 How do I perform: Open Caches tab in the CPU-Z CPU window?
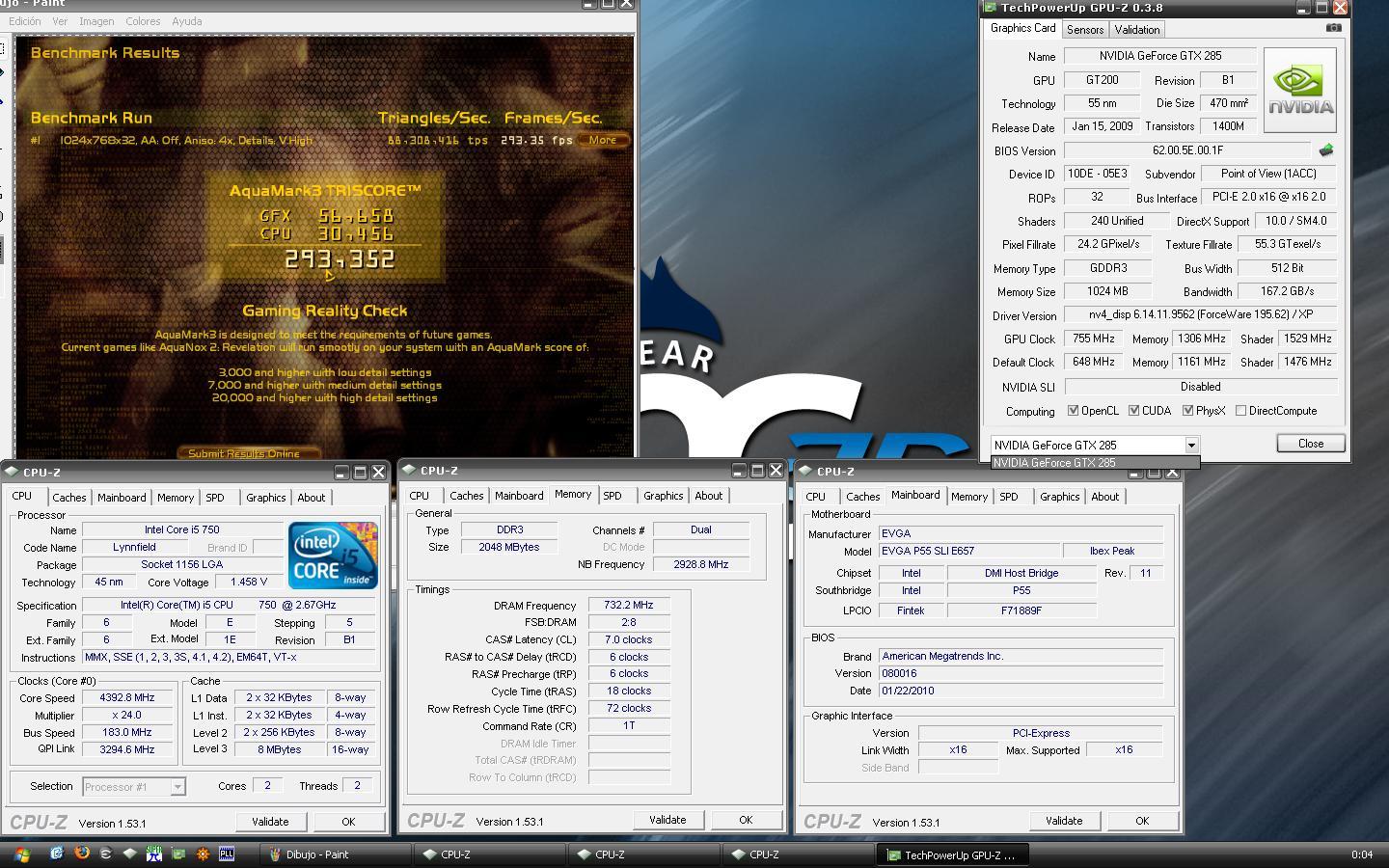[69, 498]
